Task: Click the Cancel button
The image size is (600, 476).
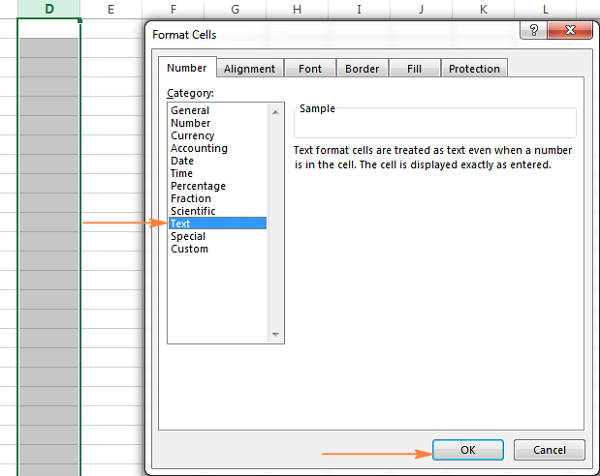Action: tap(549, 450)
